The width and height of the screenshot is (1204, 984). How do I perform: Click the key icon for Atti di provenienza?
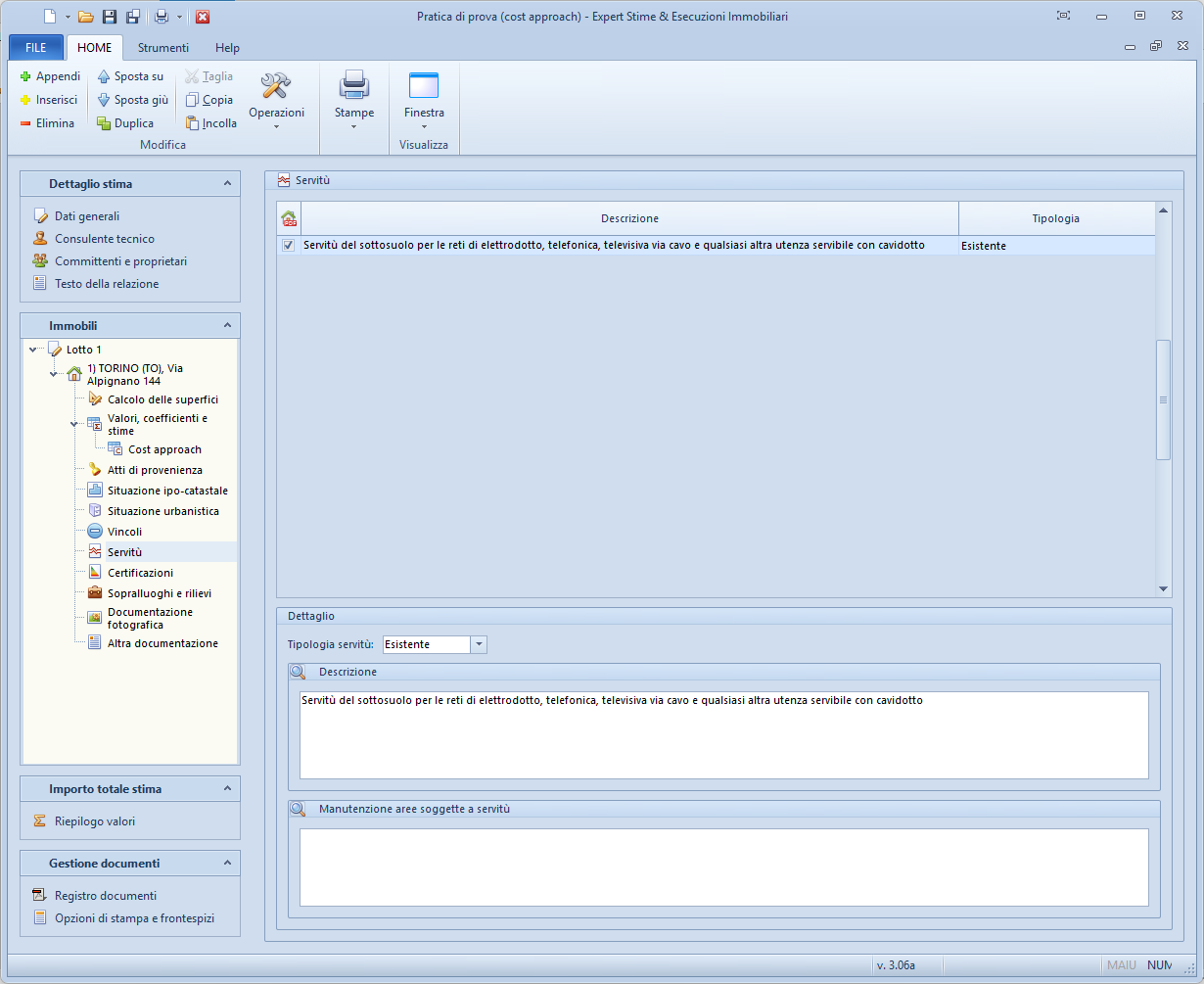[x=95, y=470]
